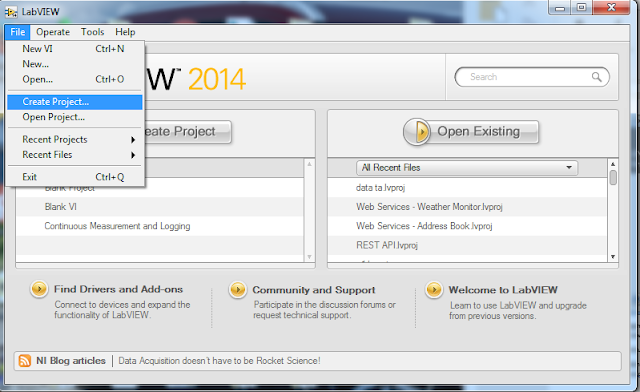Click recent files scrollbar down arrow
Viewport: 640px width, 392px height.
[613, 257]
